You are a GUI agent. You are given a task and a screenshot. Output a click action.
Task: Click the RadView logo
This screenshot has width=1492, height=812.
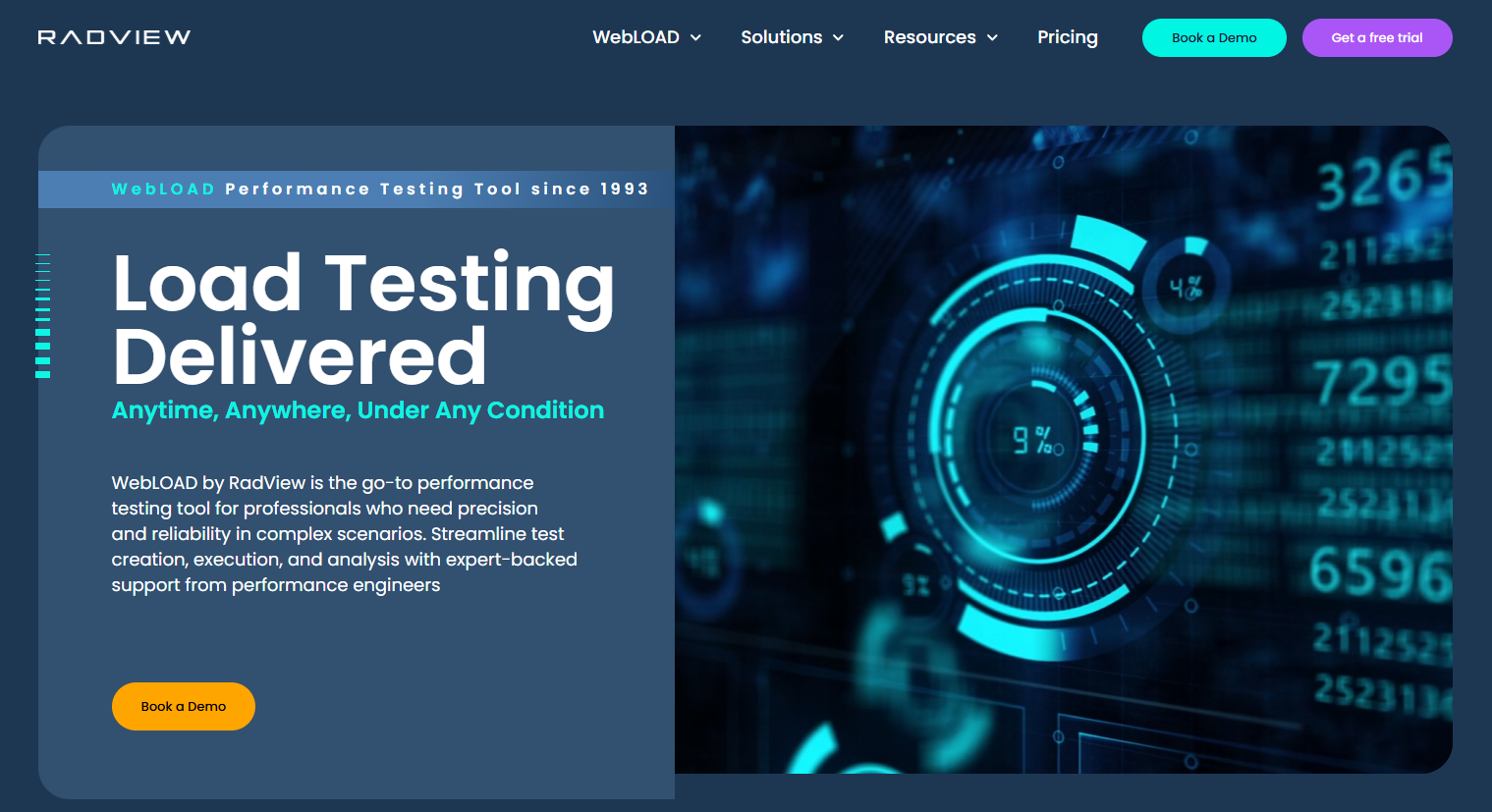point(114,37)
